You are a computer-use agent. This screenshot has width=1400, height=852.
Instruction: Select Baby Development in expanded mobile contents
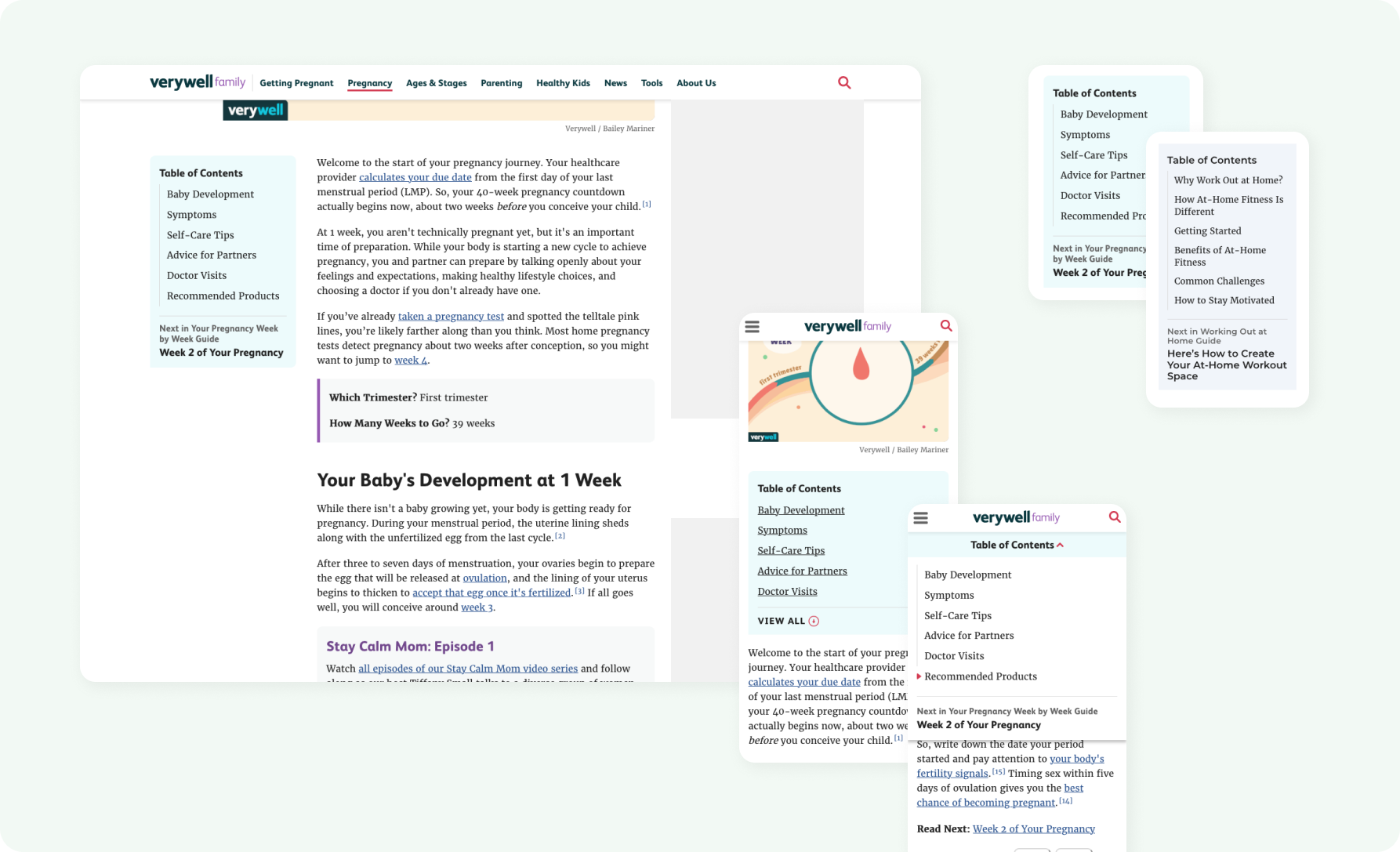pos(967,575)
